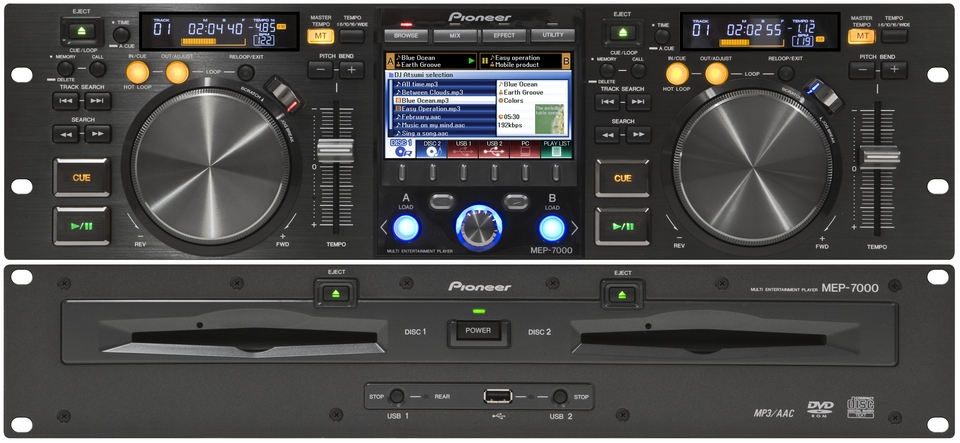Toggle the POWER button on drive unit
This screenshot has width=960, height=443.
coord(478,331)
